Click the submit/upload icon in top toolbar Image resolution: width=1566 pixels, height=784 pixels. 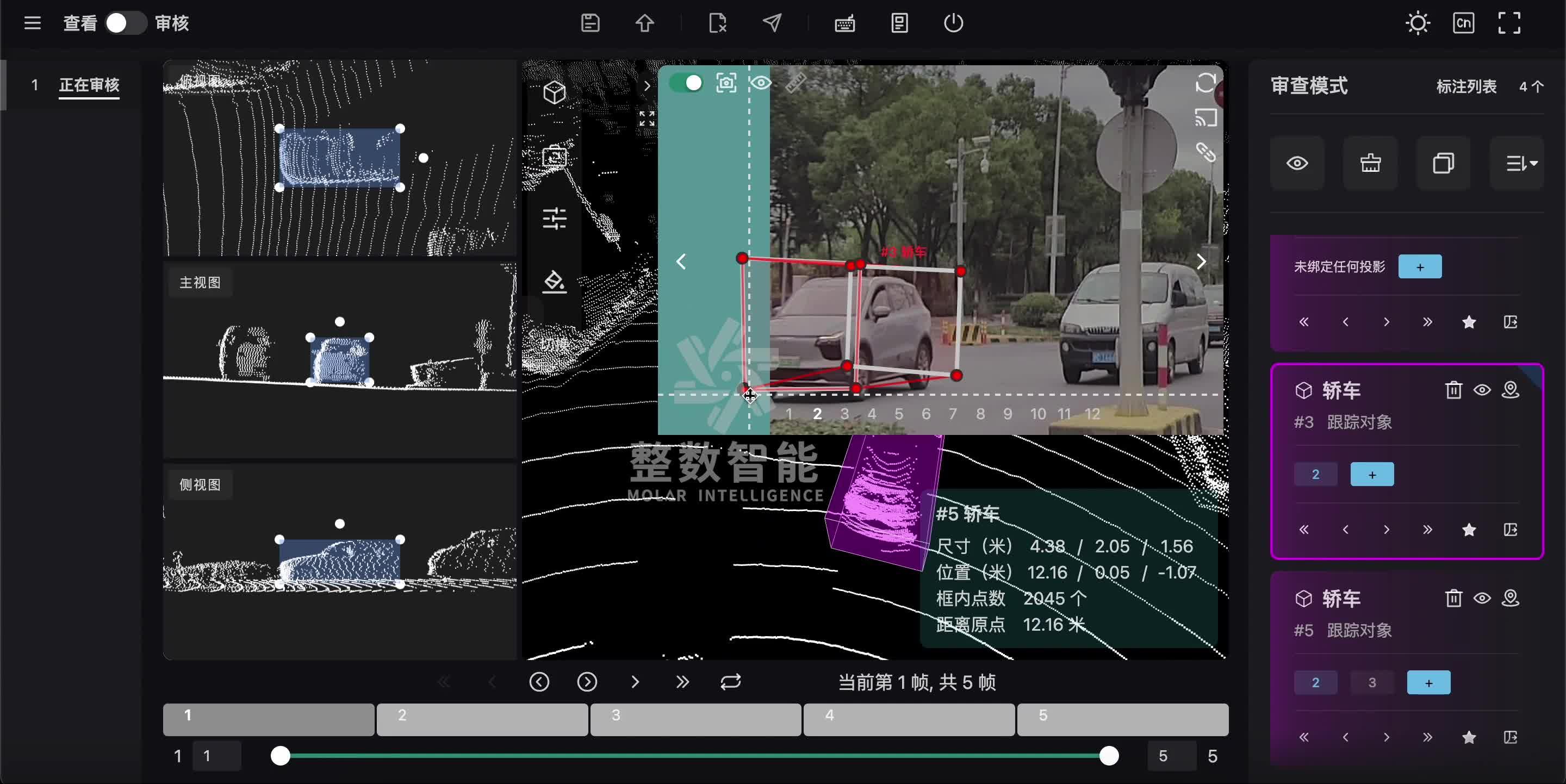pyautogui.click(x=644, y=23)
